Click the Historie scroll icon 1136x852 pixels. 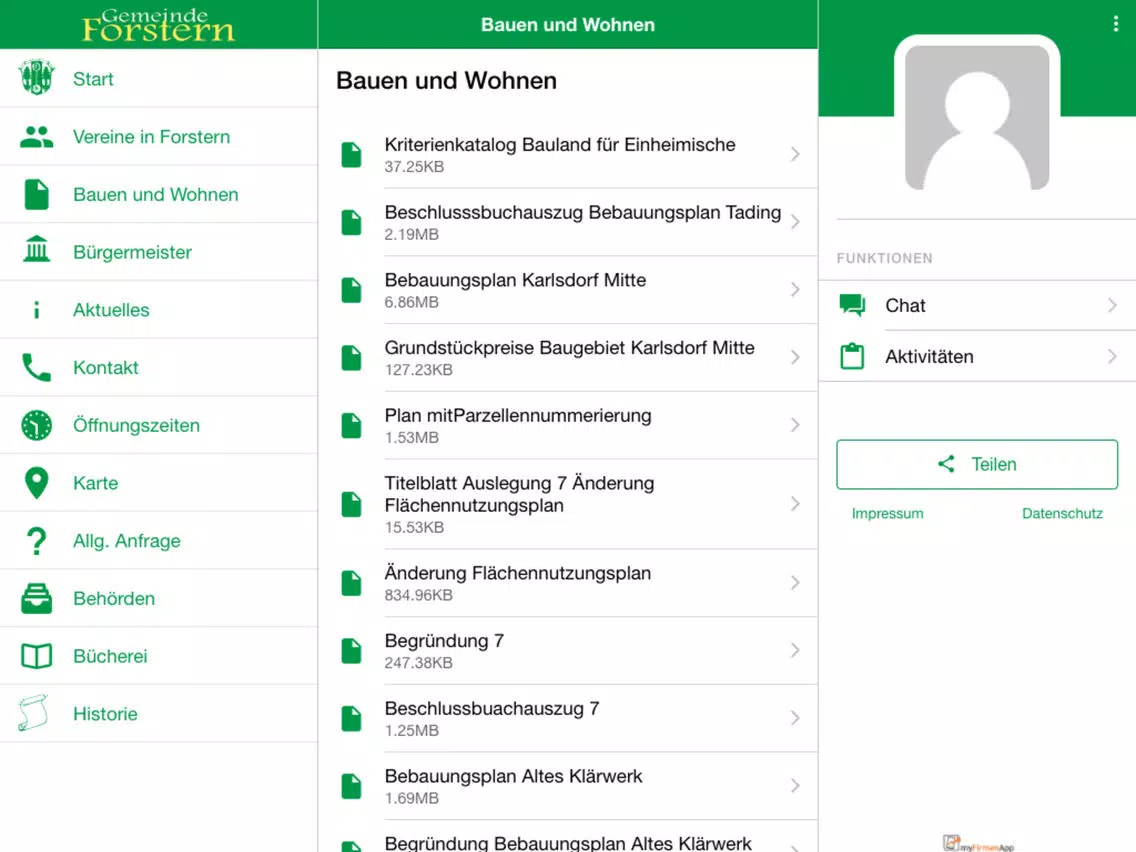pos(33,713)
